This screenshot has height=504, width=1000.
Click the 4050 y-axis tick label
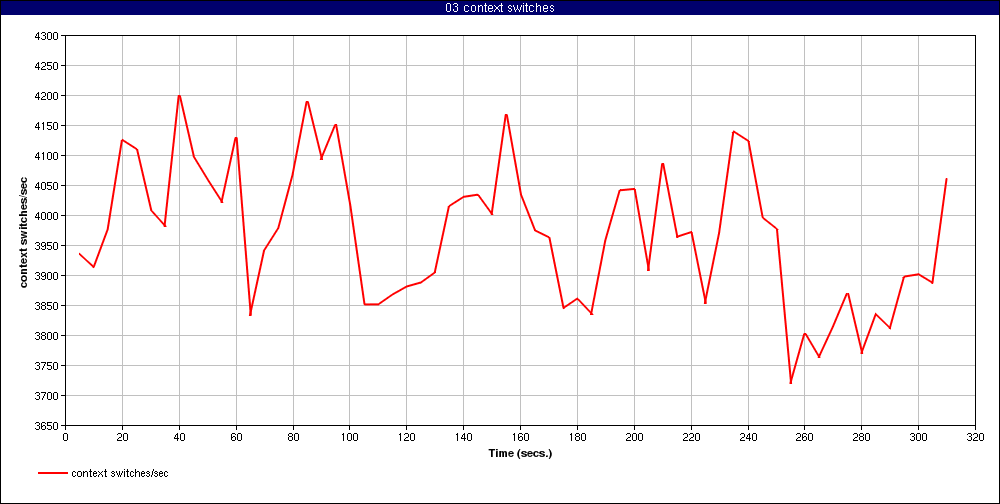[48, 186]
